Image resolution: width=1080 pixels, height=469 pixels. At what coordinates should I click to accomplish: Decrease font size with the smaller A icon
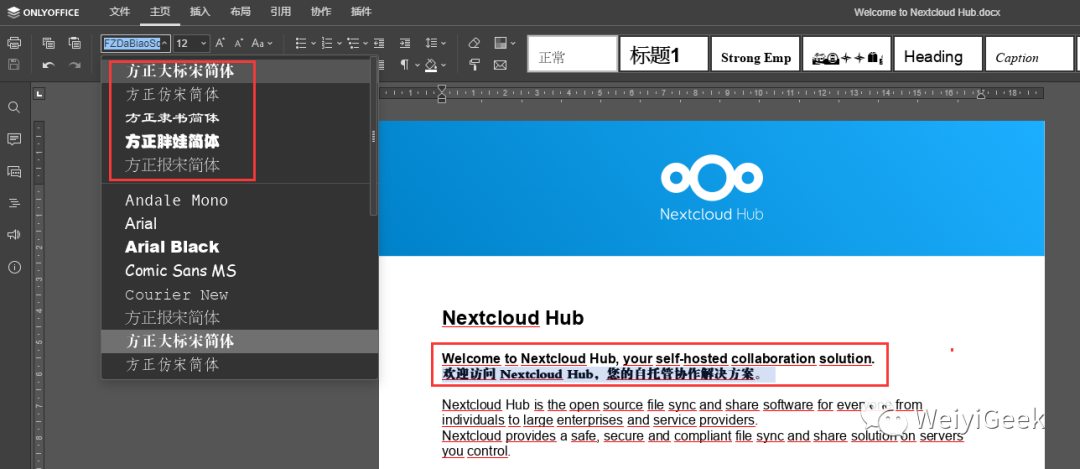click(239, 43)
